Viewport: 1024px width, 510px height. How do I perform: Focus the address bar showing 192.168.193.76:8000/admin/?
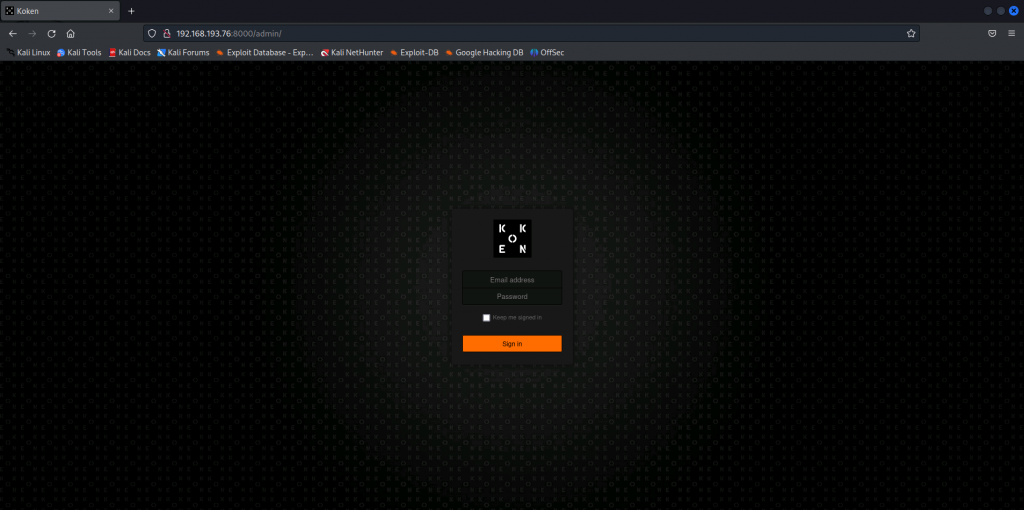coord(531,33)
